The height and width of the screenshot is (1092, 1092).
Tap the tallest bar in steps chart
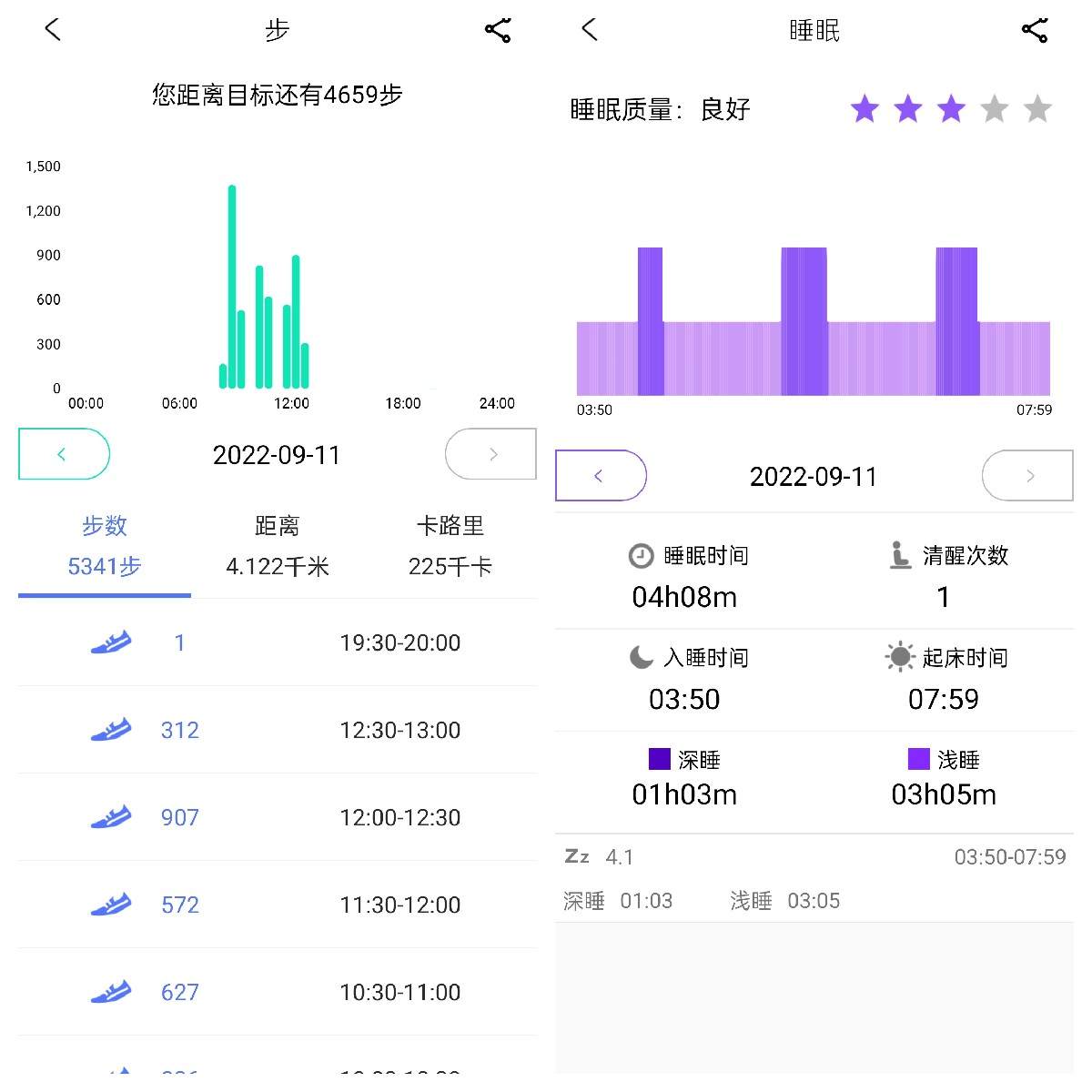click(232, 287)
